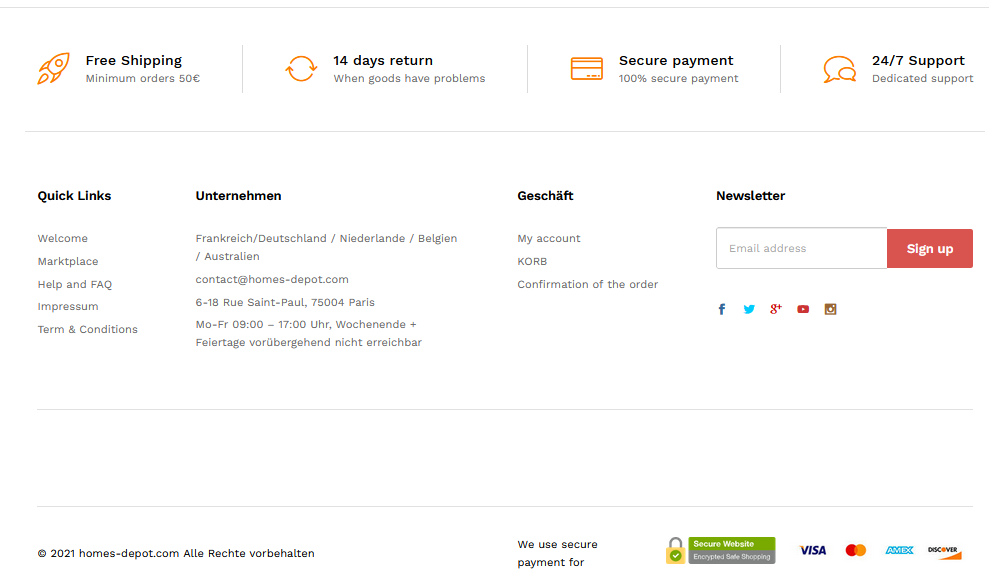Click the Mastercard payment logo
Screen dimensions: 989x575
click(x=855, y=550)
